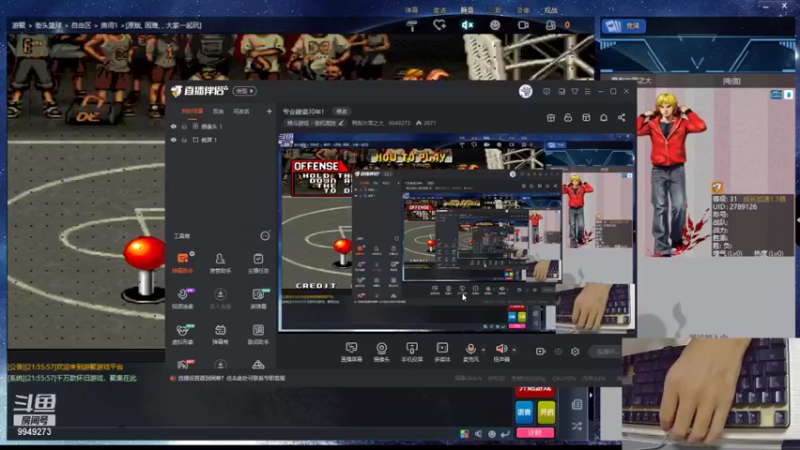
Task: Expand the microphone options arrow
Action: [x=483, y=350]
